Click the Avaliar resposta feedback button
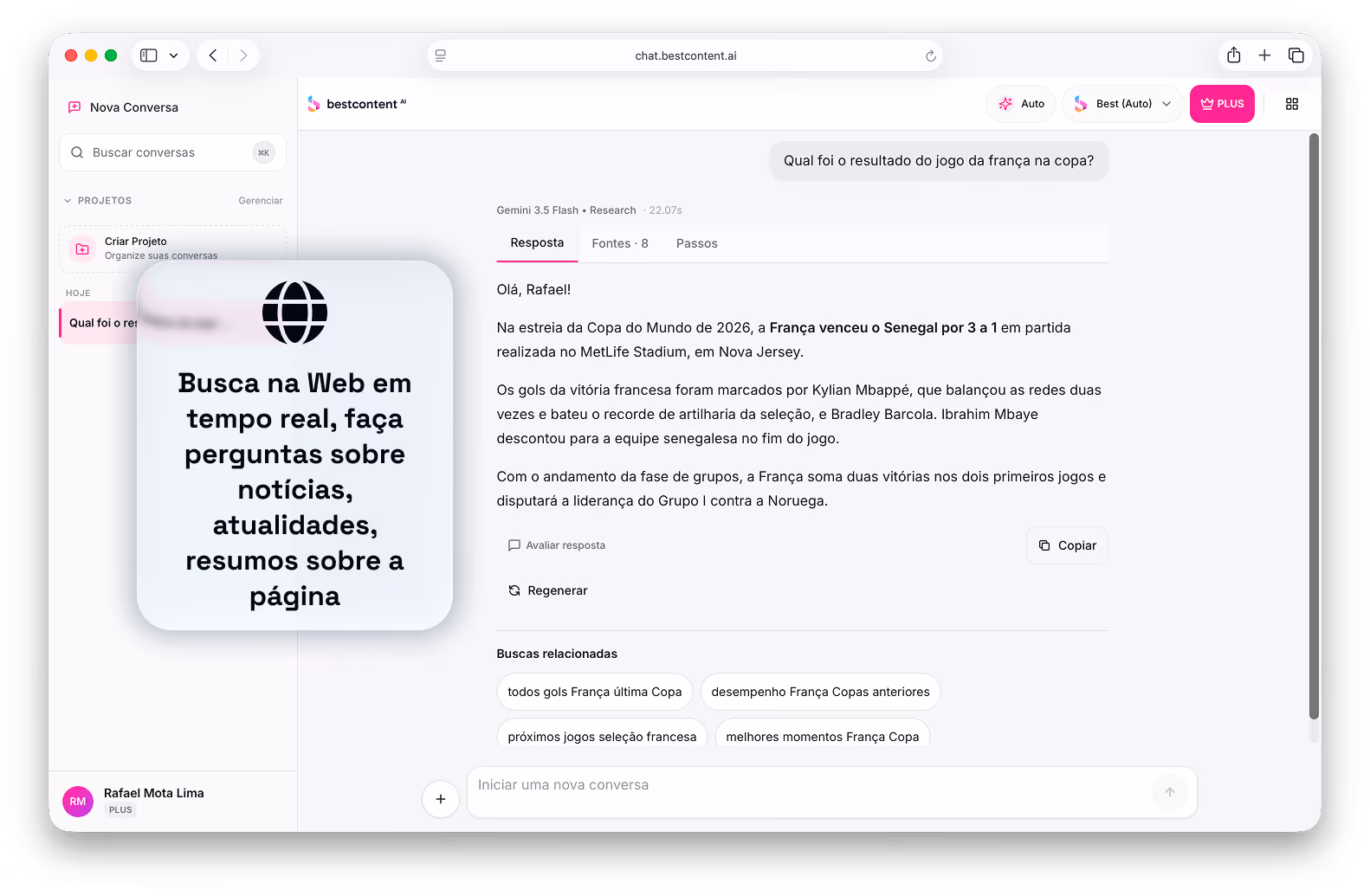The image size is (1370, 896). tap(557, 545)
